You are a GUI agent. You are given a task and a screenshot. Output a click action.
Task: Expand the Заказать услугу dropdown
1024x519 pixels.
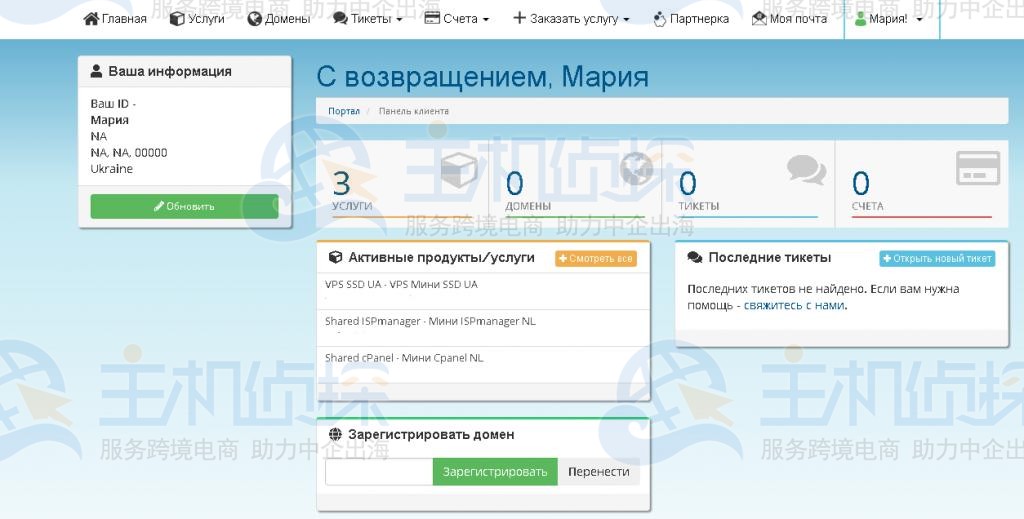[571, 19]
